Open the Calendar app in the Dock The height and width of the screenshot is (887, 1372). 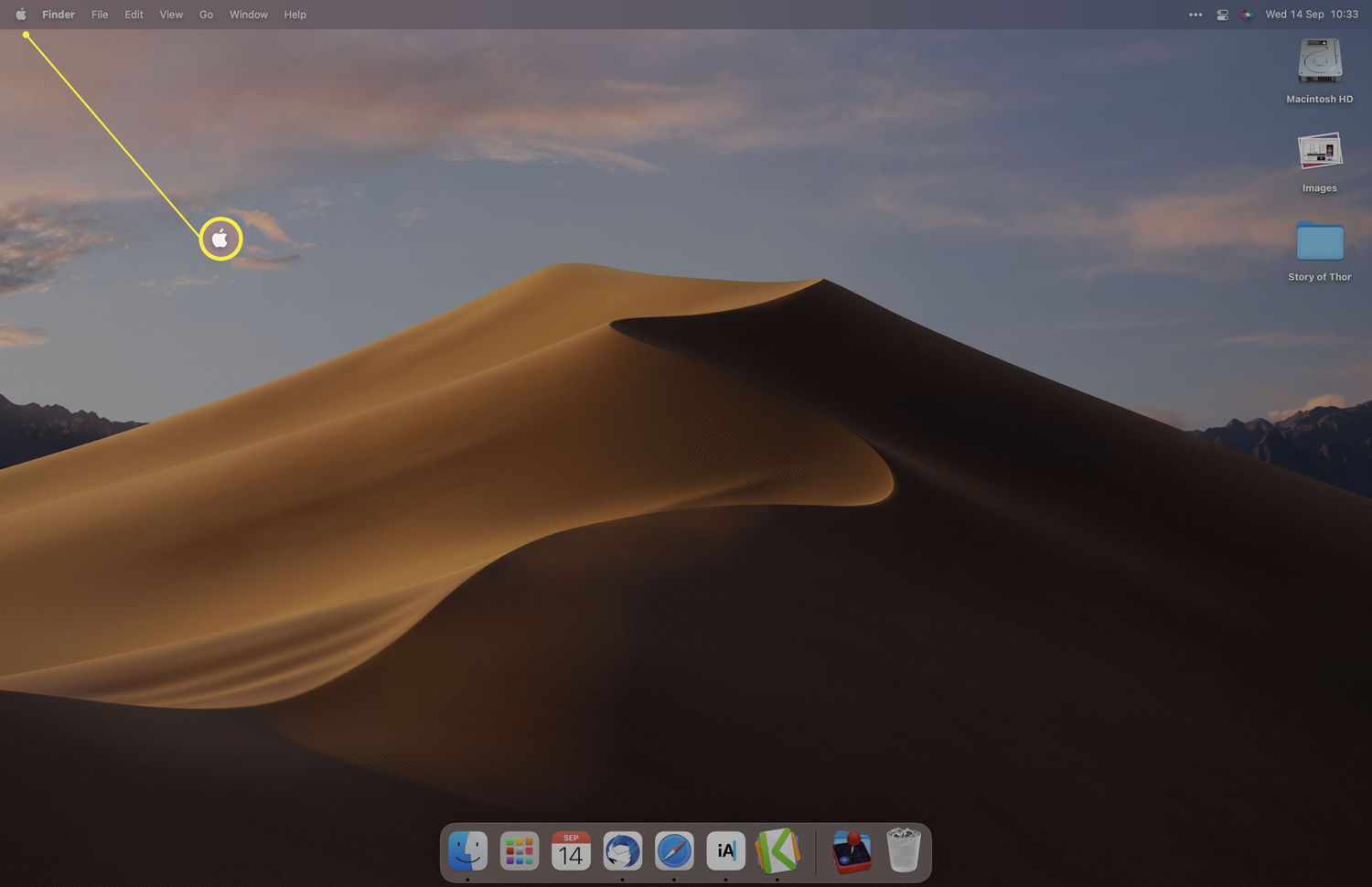[571, 851]
